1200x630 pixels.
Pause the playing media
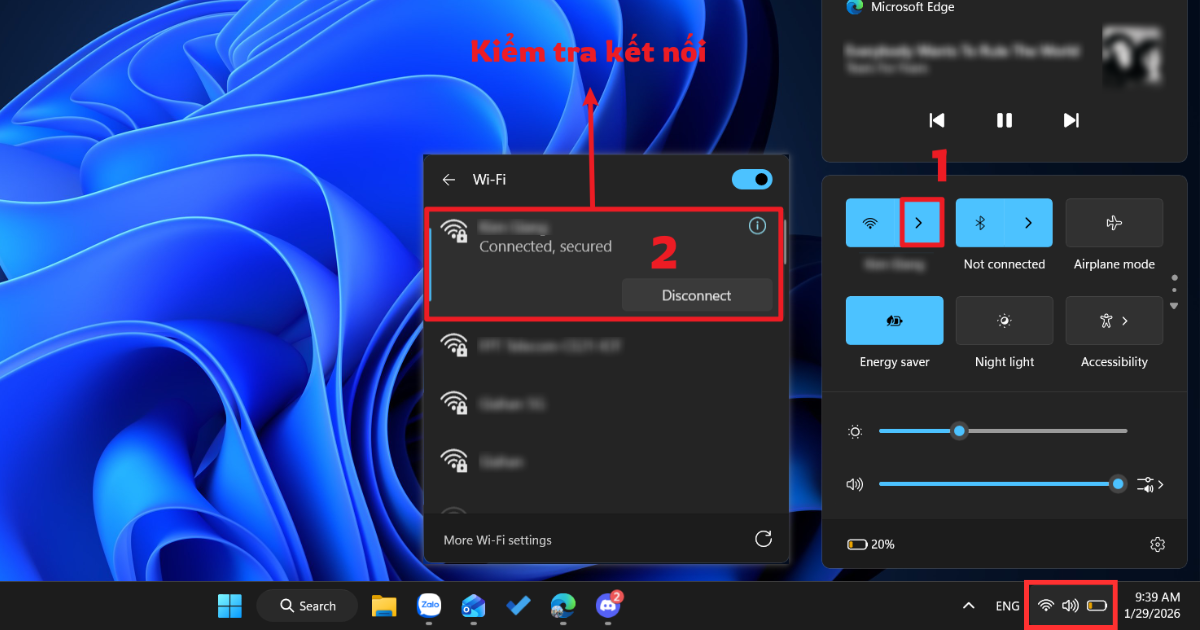pos(1004,120)
